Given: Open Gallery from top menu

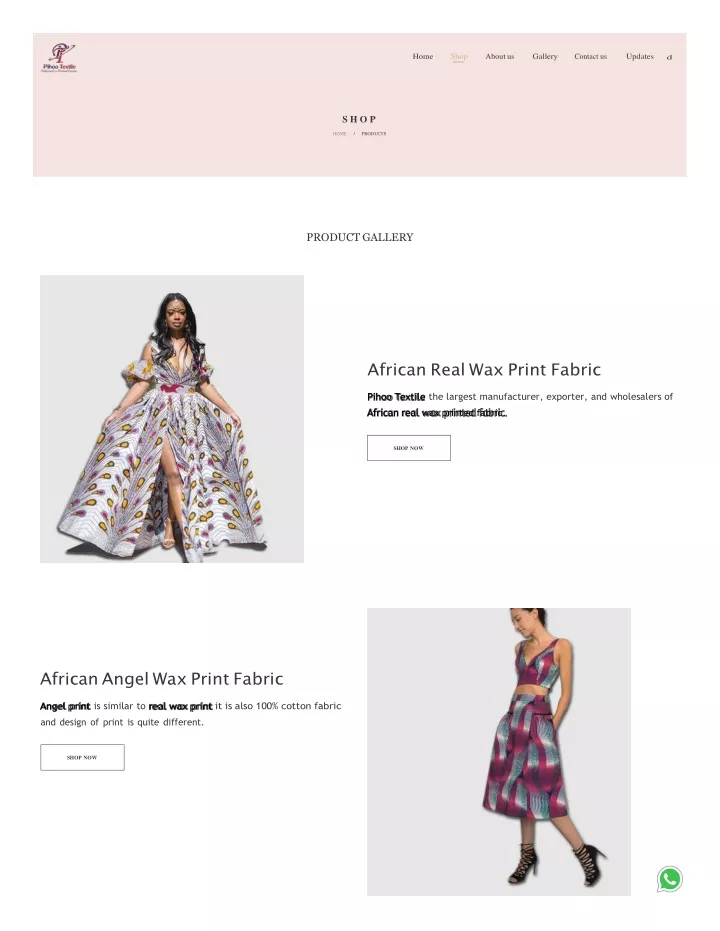Looking at the screenshot, I should (544, 56).
